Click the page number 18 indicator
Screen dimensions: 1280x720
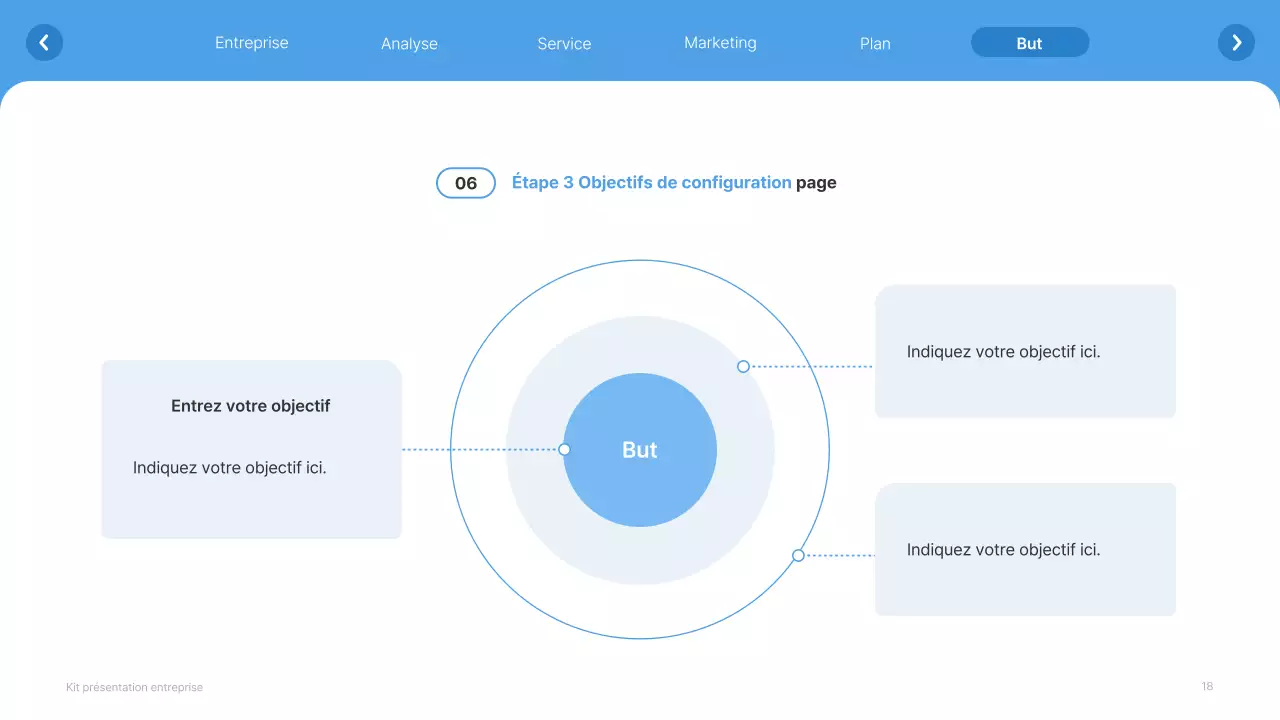pyautogui.click(x=1206, y=686)
